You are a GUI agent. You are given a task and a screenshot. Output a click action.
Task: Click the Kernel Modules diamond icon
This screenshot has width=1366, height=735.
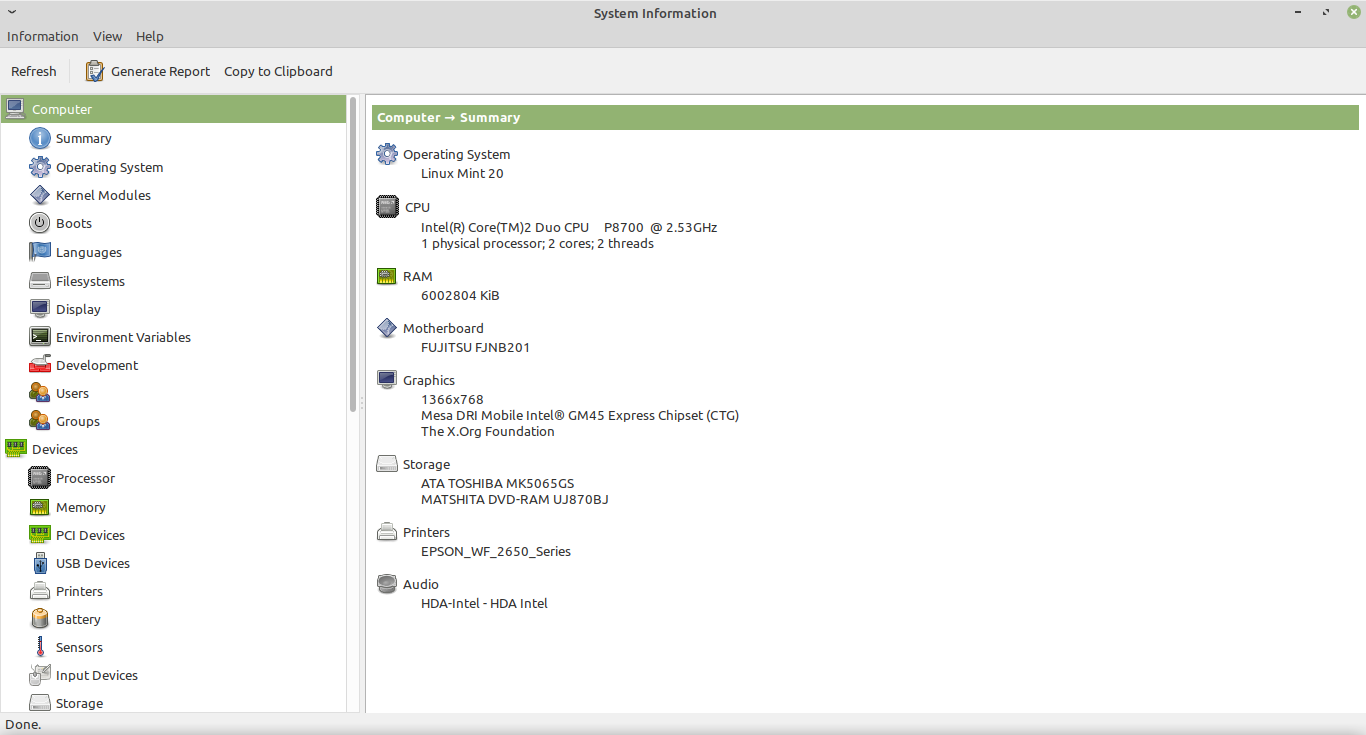pyautogui.click(x=40, y=195)
